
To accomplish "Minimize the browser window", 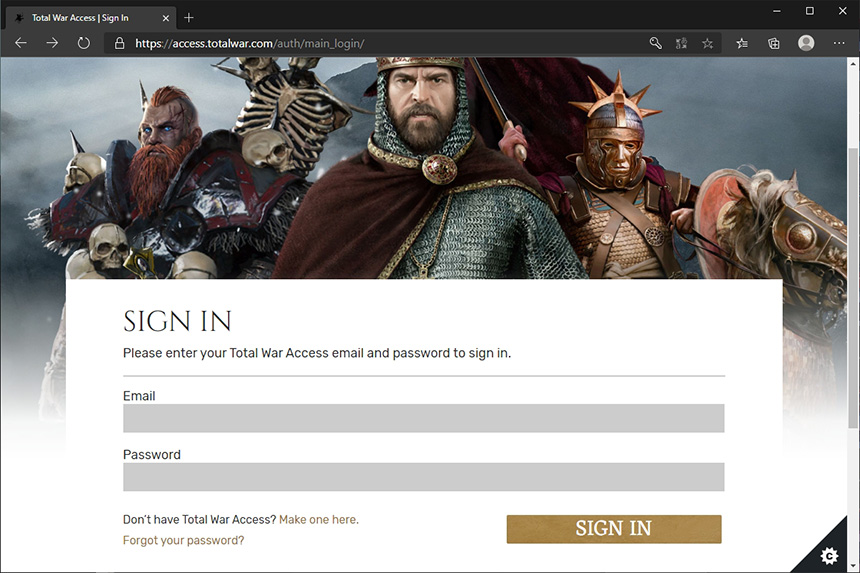I will click(x=777, y=11).
